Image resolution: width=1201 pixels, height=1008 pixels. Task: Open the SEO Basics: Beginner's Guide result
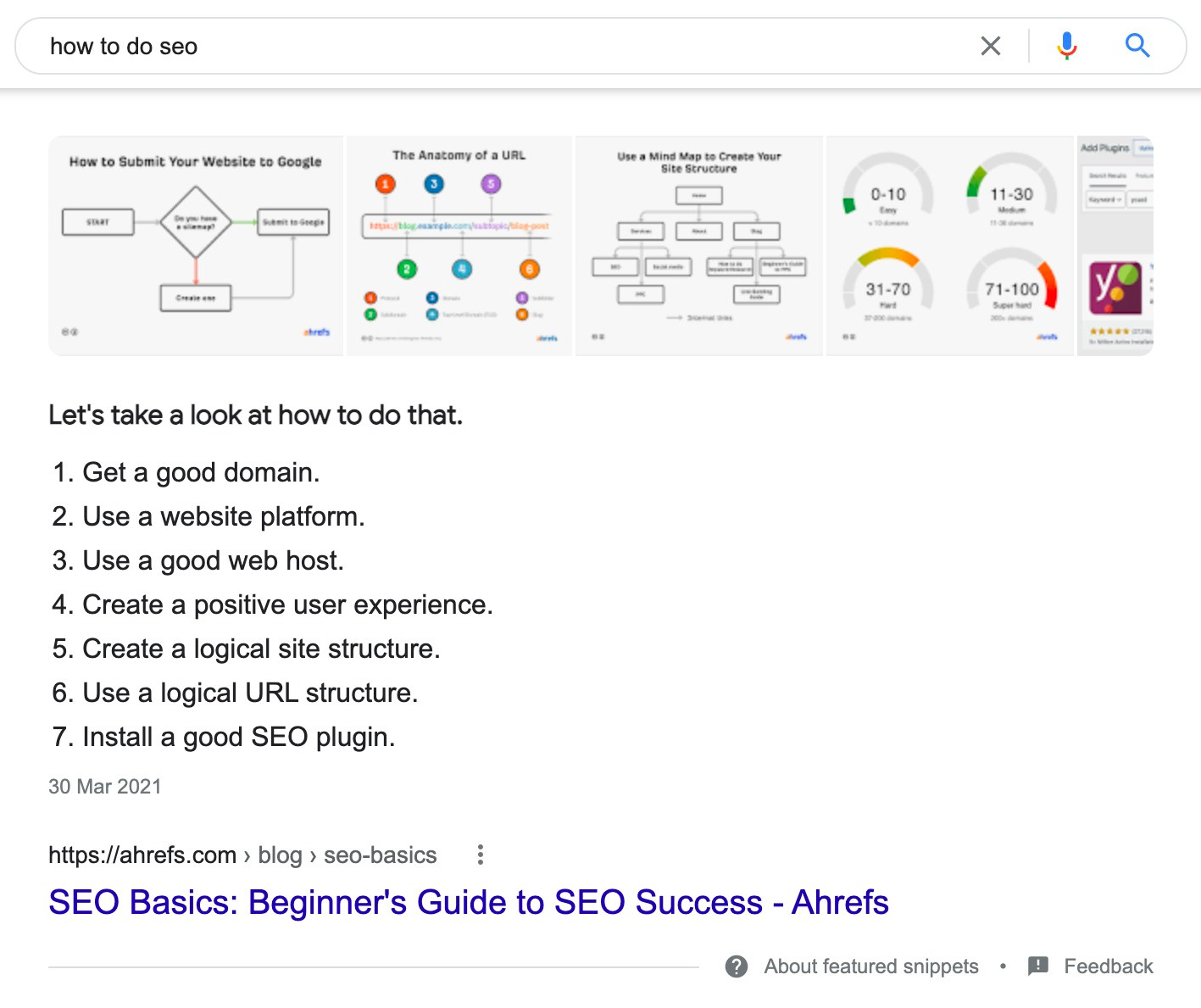point(468,902)
